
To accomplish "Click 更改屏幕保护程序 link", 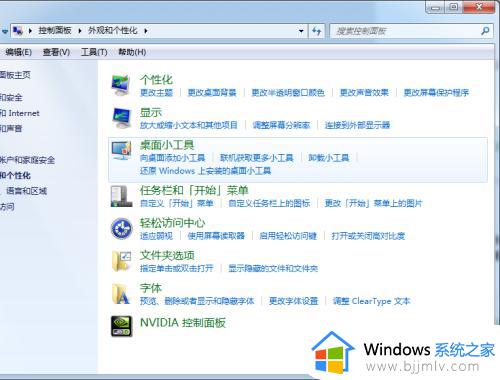I will pyautogui.click(x=436, y=92).
